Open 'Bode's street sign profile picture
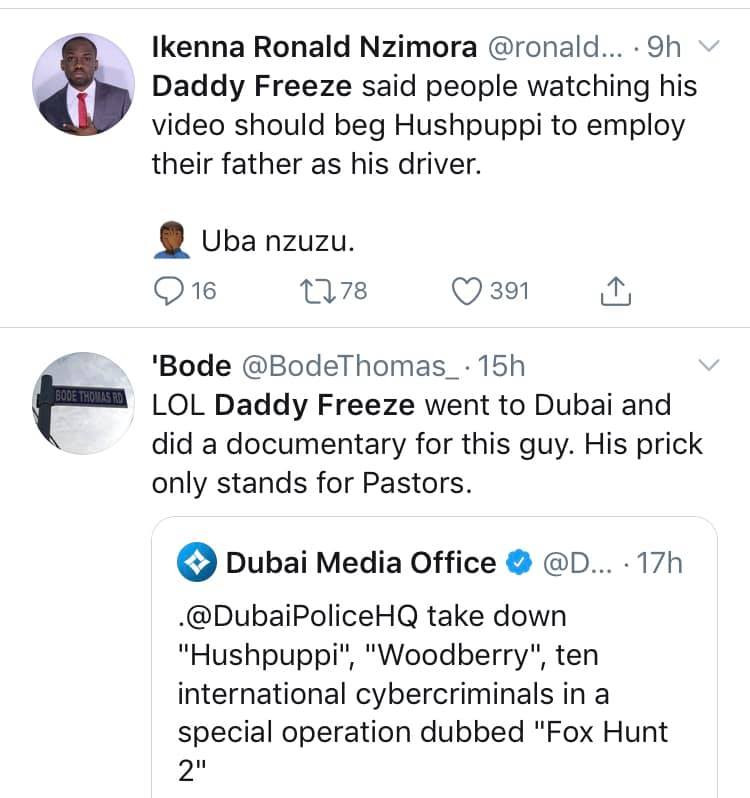Viewport: 750px width, 798px height. point(83,403)
